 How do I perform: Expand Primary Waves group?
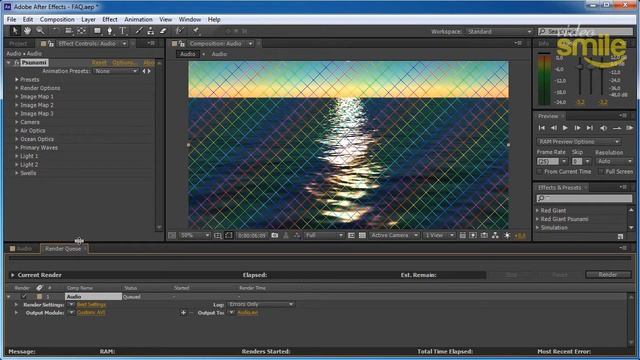[17, 148]
